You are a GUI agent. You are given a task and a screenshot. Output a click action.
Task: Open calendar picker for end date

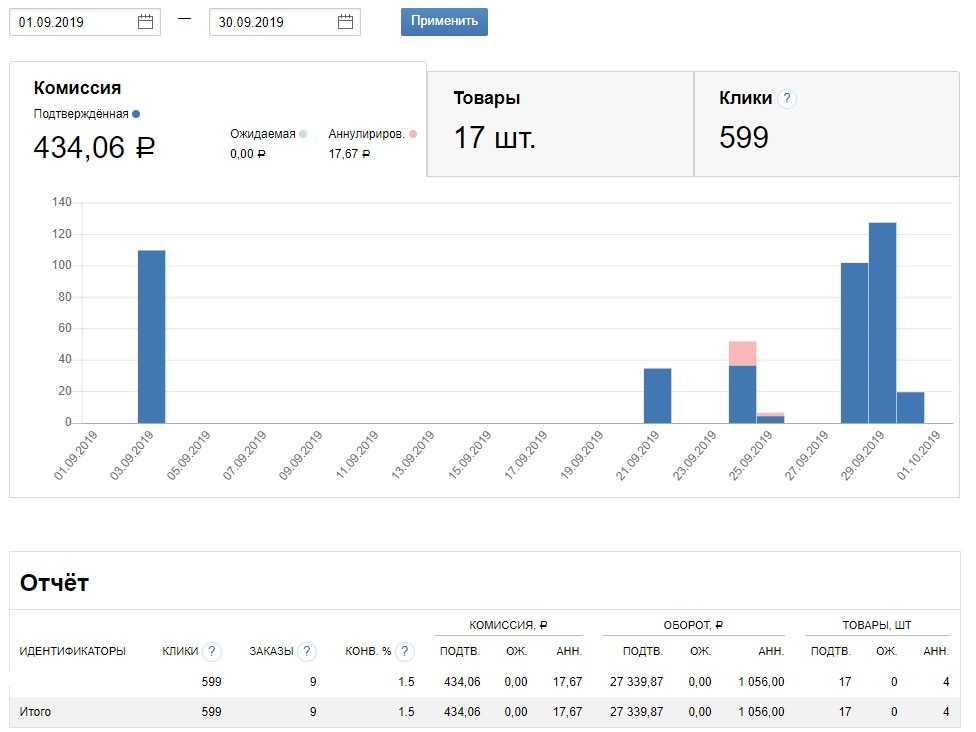345,22
